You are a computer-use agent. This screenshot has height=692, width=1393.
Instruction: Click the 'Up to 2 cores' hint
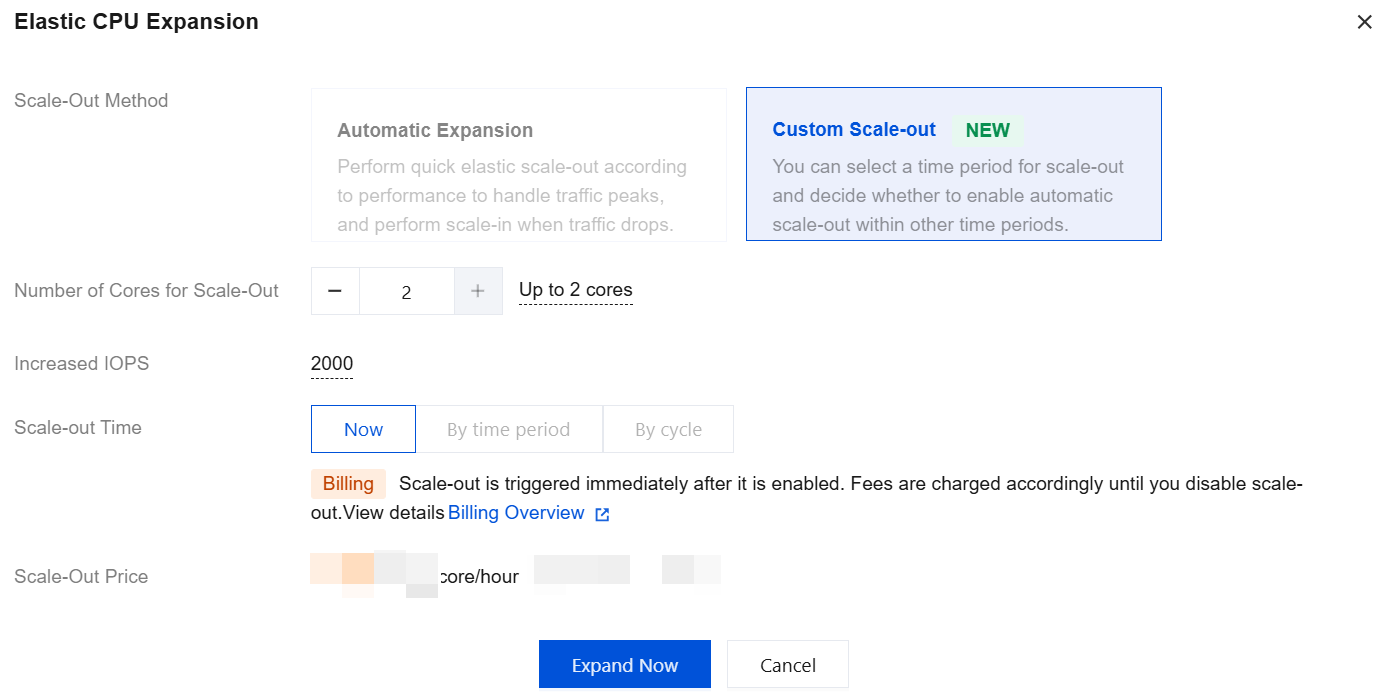tap(575, 290)
